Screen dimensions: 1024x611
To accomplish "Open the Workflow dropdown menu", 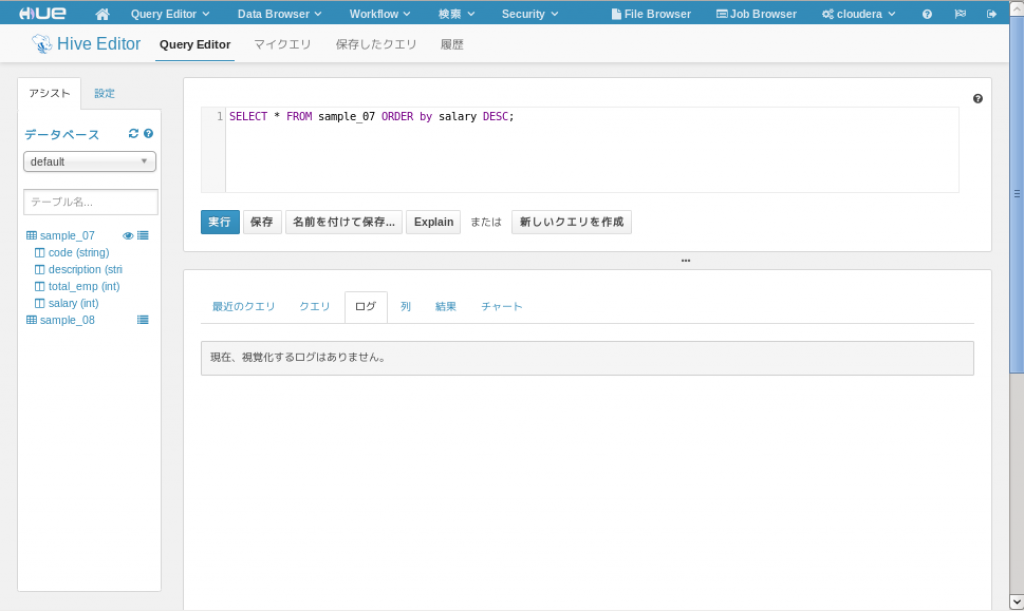I will [379, 14].
